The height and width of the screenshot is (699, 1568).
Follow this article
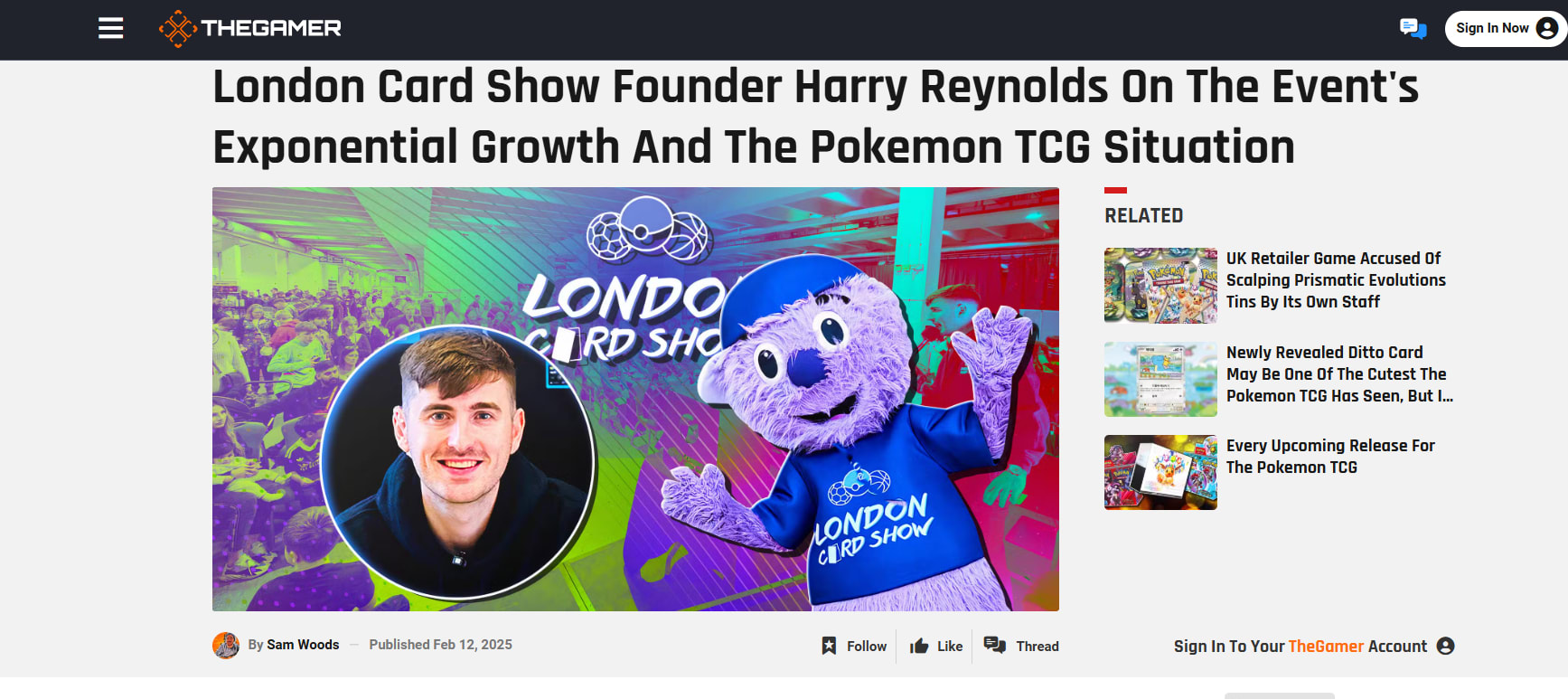click(854, 646)
